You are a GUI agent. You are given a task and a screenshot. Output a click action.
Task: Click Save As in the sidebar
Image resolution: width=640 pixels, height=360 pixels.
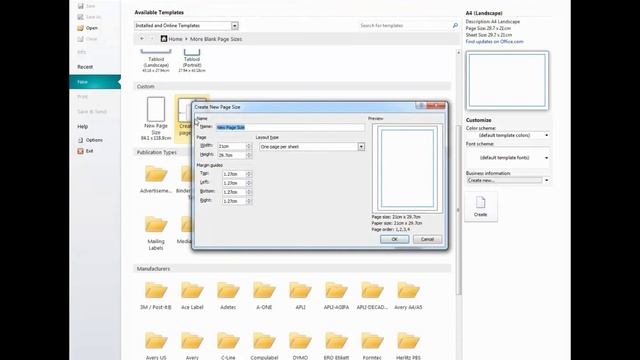(x=89, y=17)
